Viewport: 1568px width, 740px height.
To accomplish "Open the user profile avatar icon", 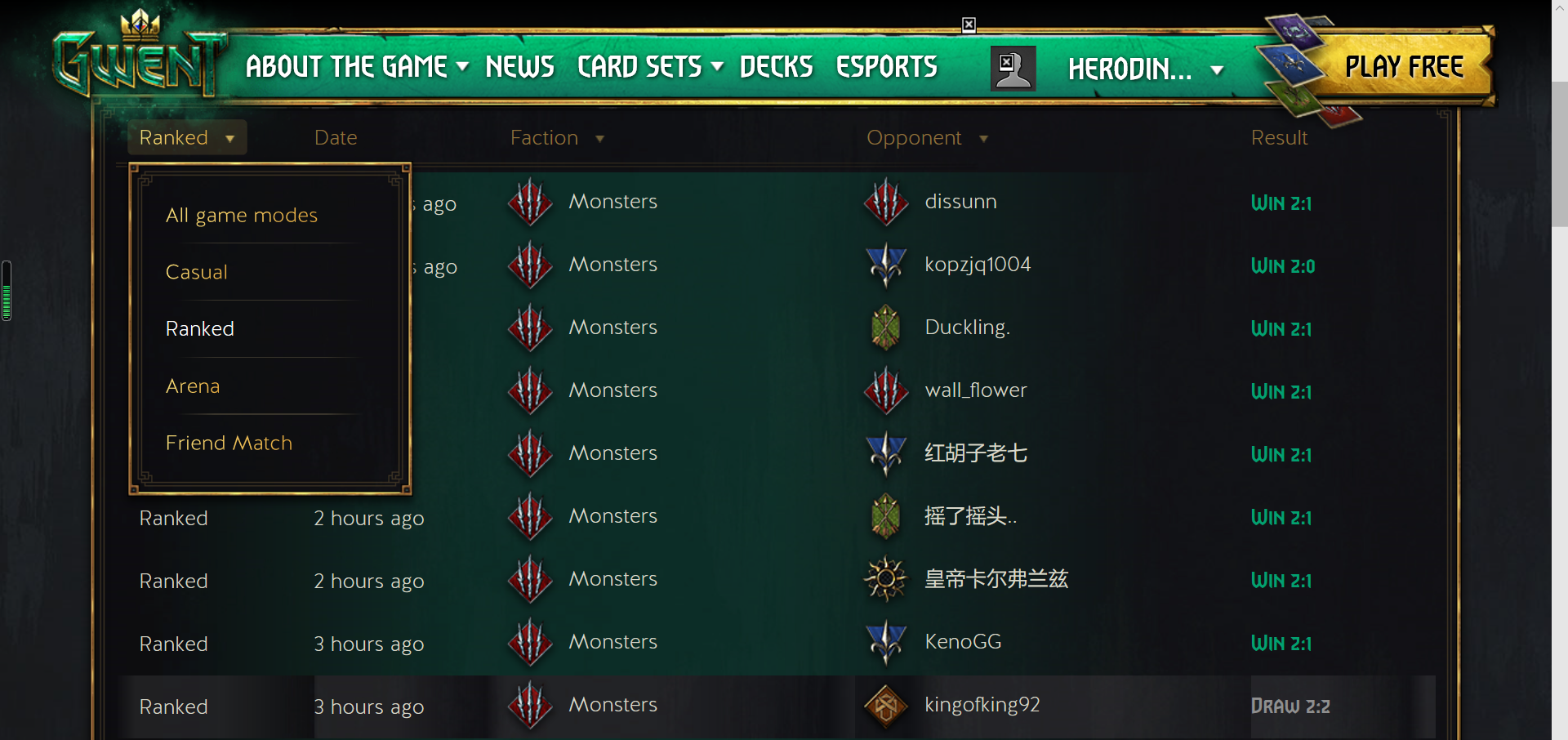I will click(1013, 68).
